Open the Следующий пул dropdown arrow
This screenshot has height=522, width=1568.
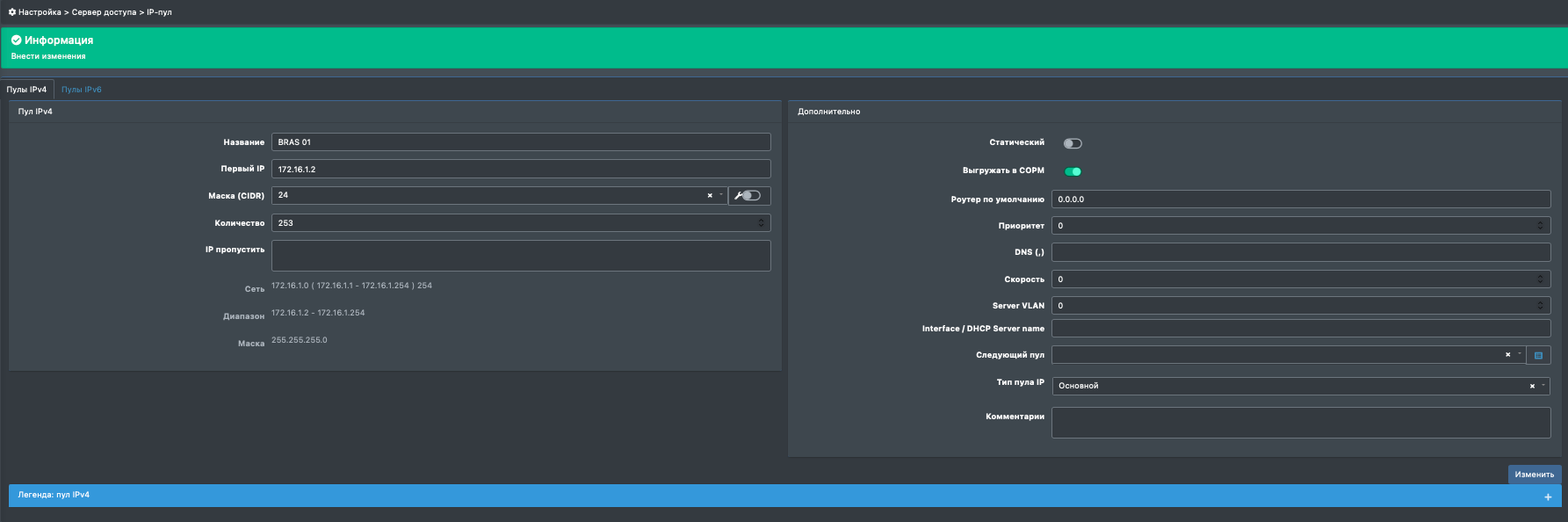point(1520,354)
